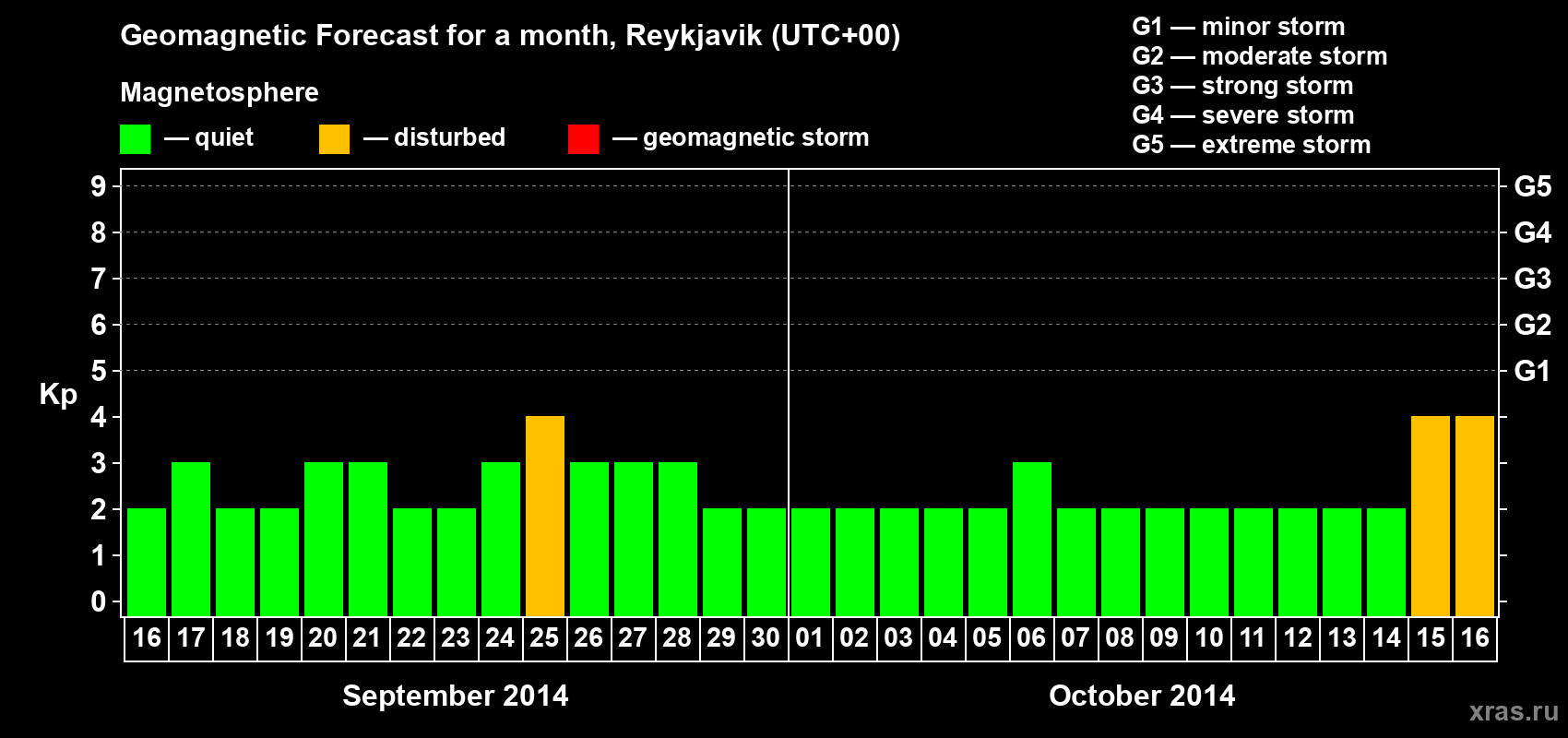Select the orange bar for September 25
The image size is (1568, 738).
click(545, 516)
